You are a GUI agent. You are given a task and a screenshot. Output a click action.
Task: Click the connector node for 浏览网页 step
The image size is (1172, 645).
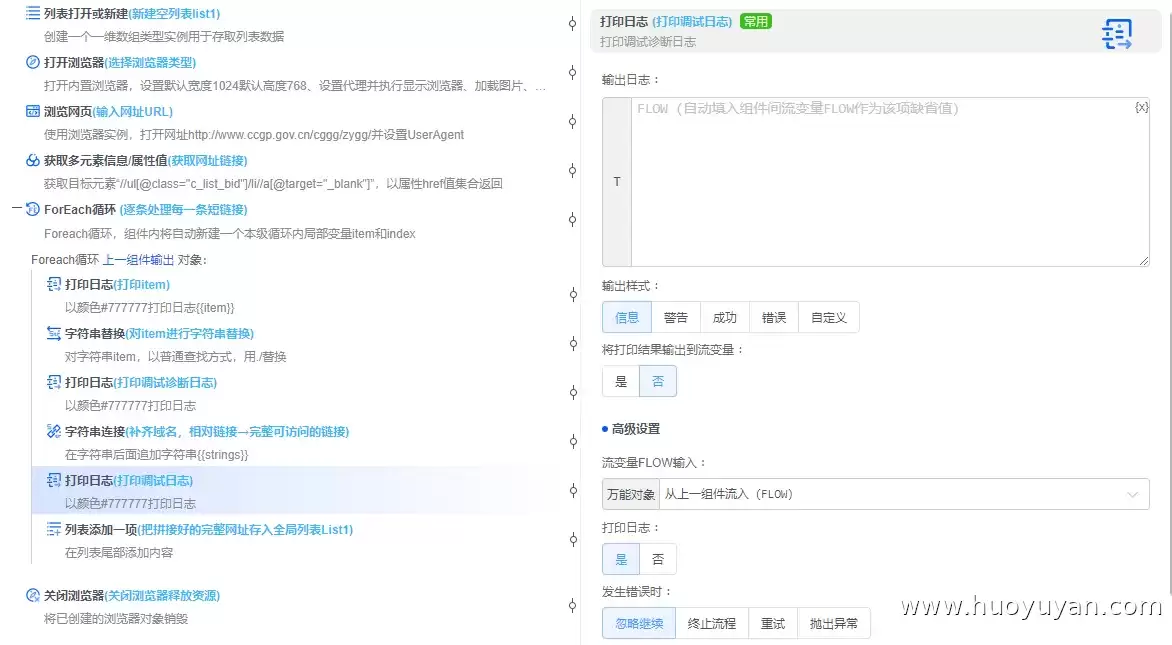coord(573,122)
